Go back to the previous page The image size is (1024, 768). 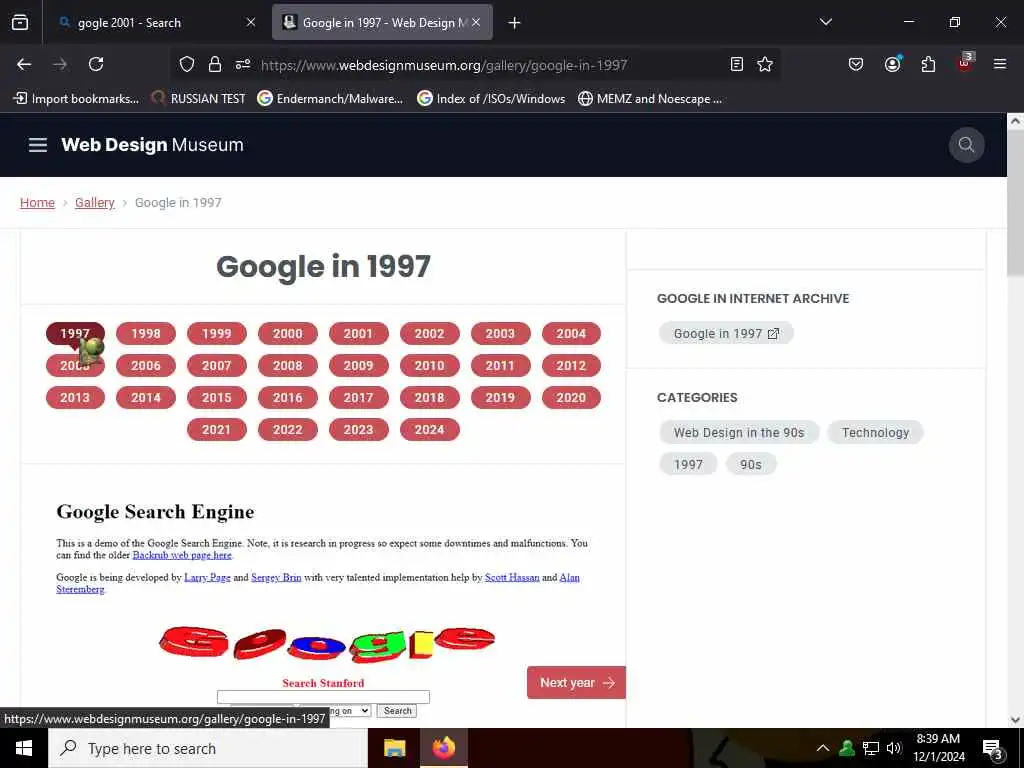coord(24,64)
